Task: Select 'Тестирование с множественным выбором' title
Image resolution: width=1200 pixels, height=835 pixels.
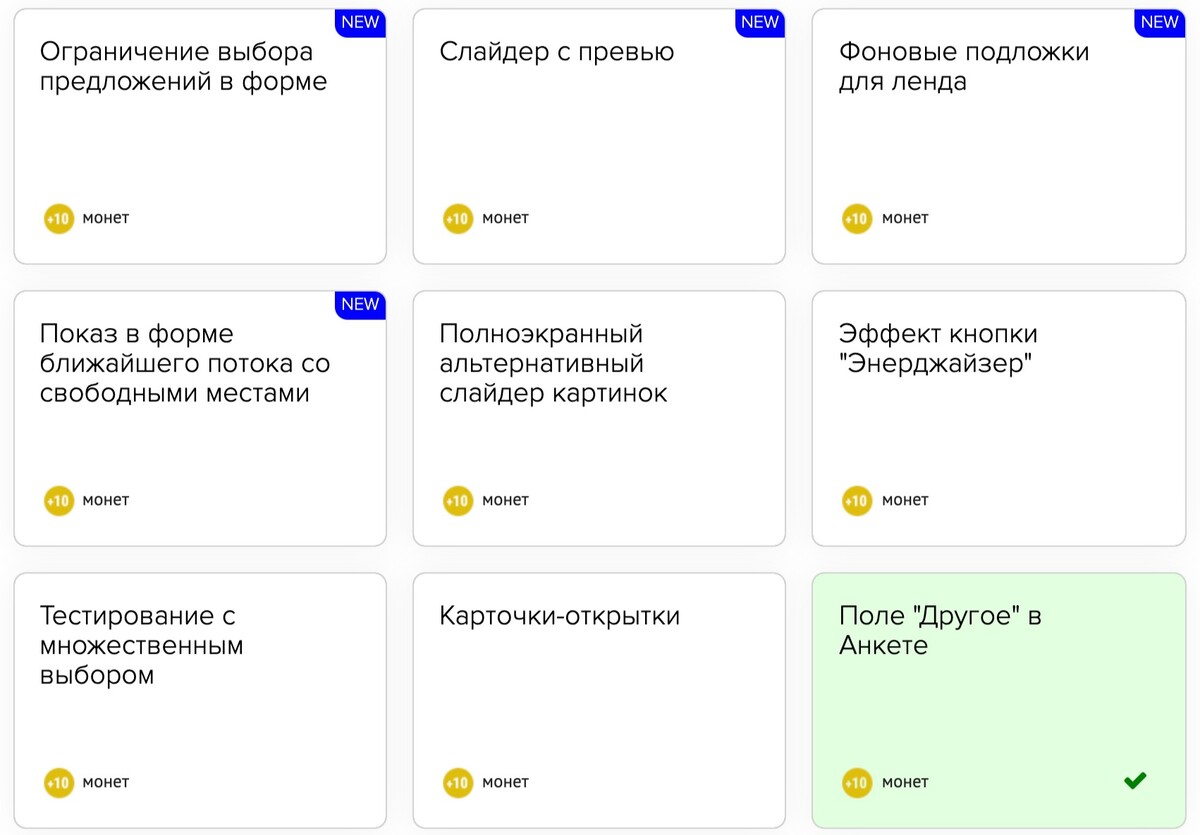Action: coord(142,645)
